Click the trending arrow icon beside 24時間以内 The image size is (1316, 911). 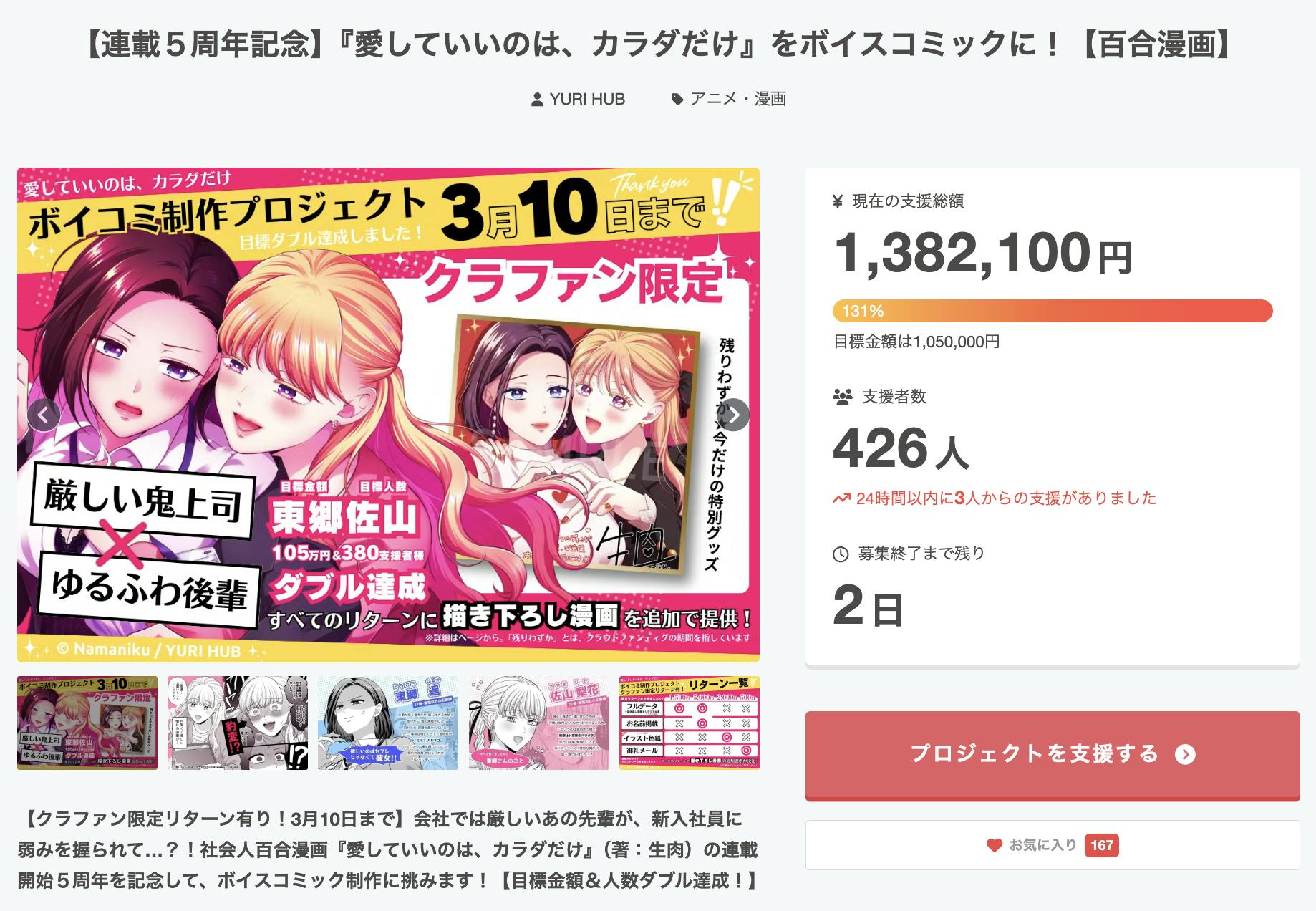point(841,498)
